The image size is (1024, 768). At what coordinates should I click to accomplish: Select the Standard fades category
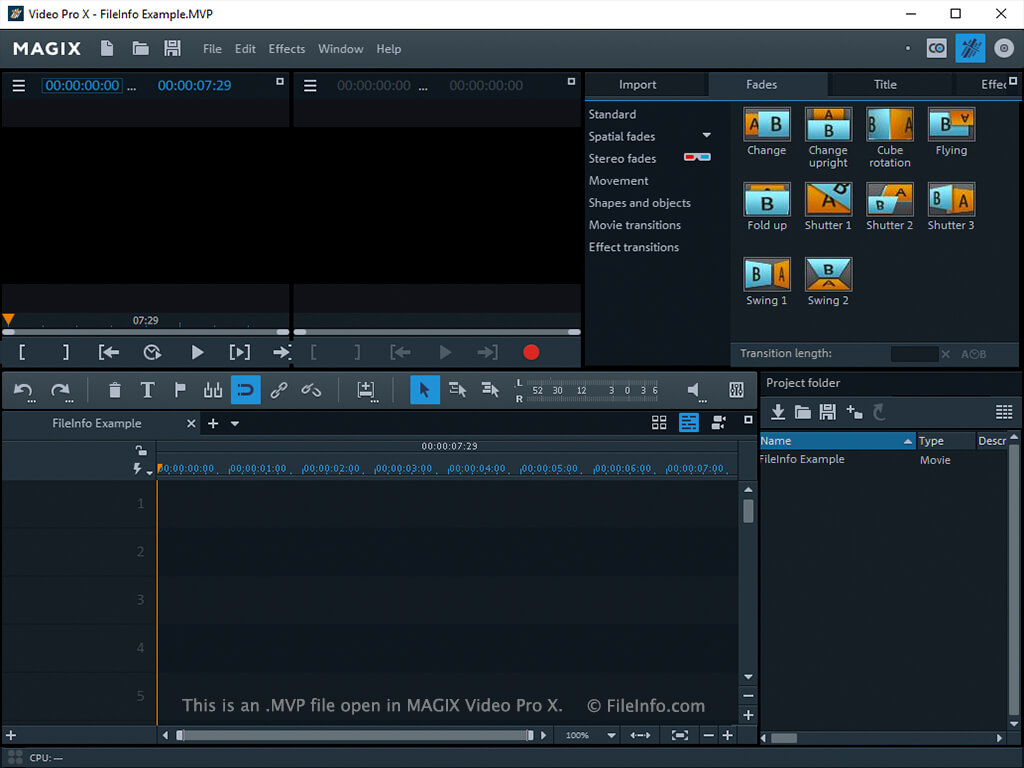pos(612,114)
